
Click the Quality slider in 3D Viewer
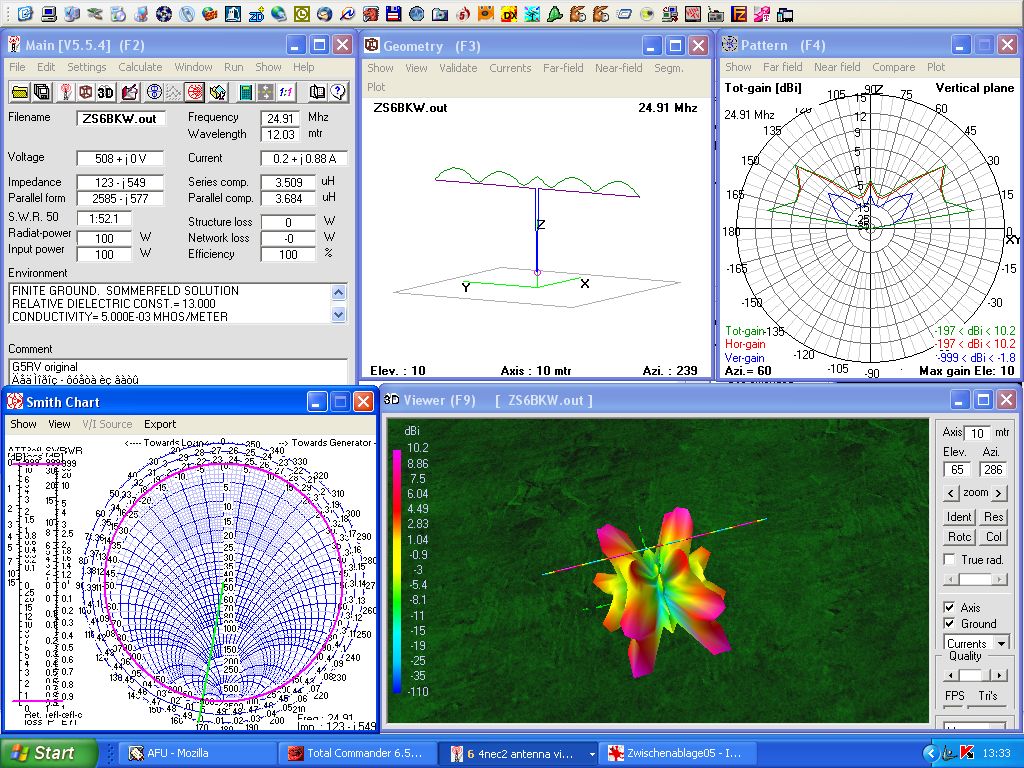click(x=976, y=676)
